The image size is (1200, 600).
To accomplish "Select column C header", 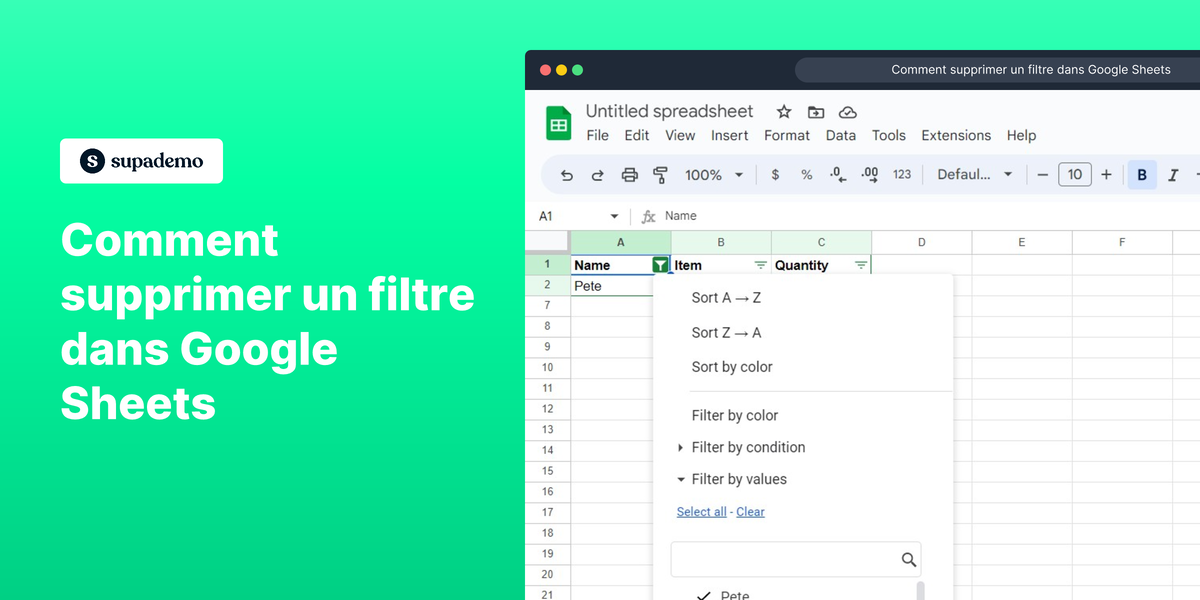I will click(821, 243).
